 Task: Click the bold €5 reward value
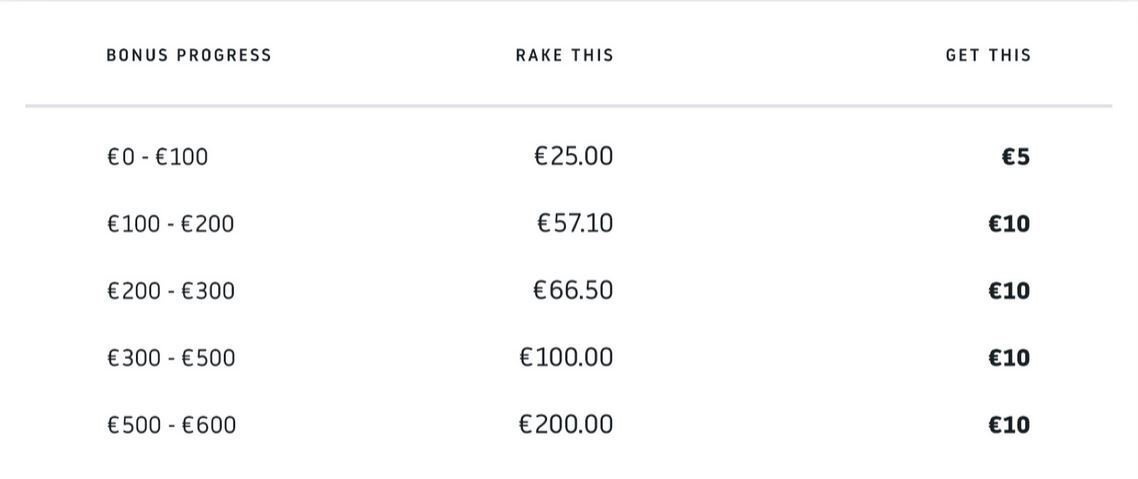(x=1015, y=157)
